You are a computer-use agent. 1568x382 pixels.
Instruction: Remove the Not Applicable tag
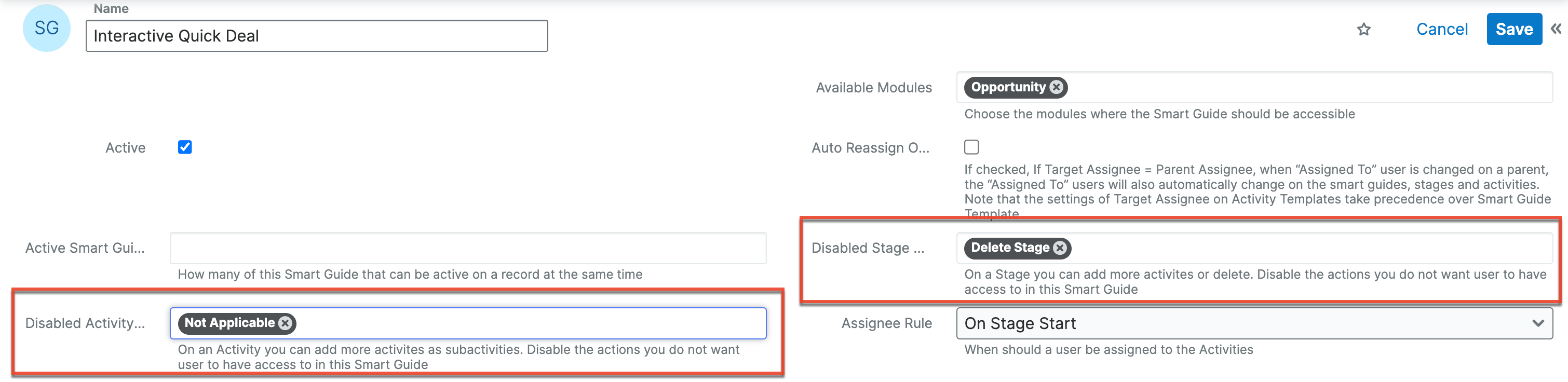[x=286, y=323]
